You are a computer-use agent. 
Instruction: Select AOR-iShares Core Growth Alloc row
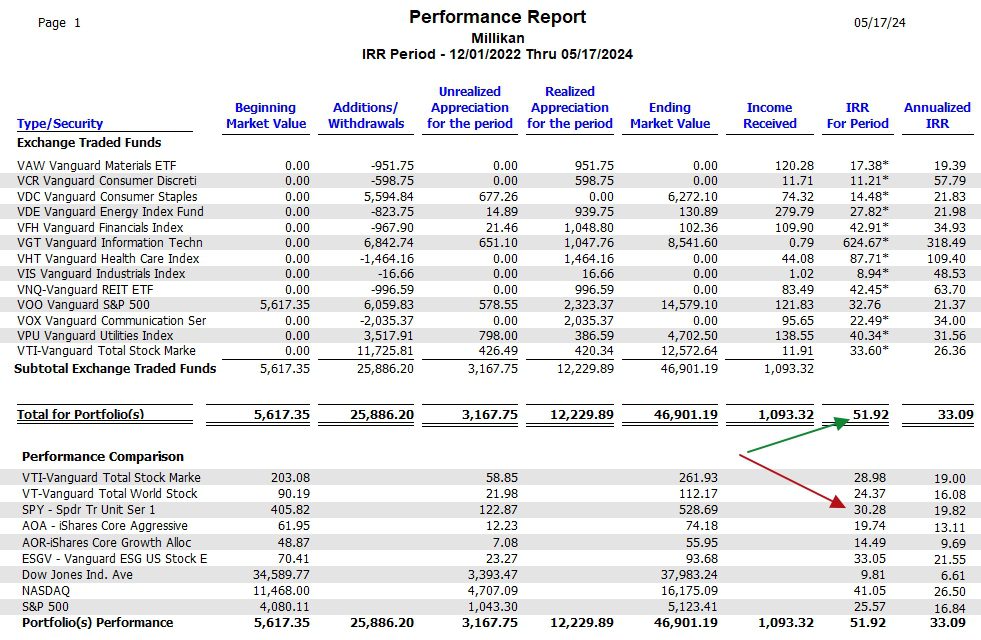pyautogui.click(x=490, y=542)
